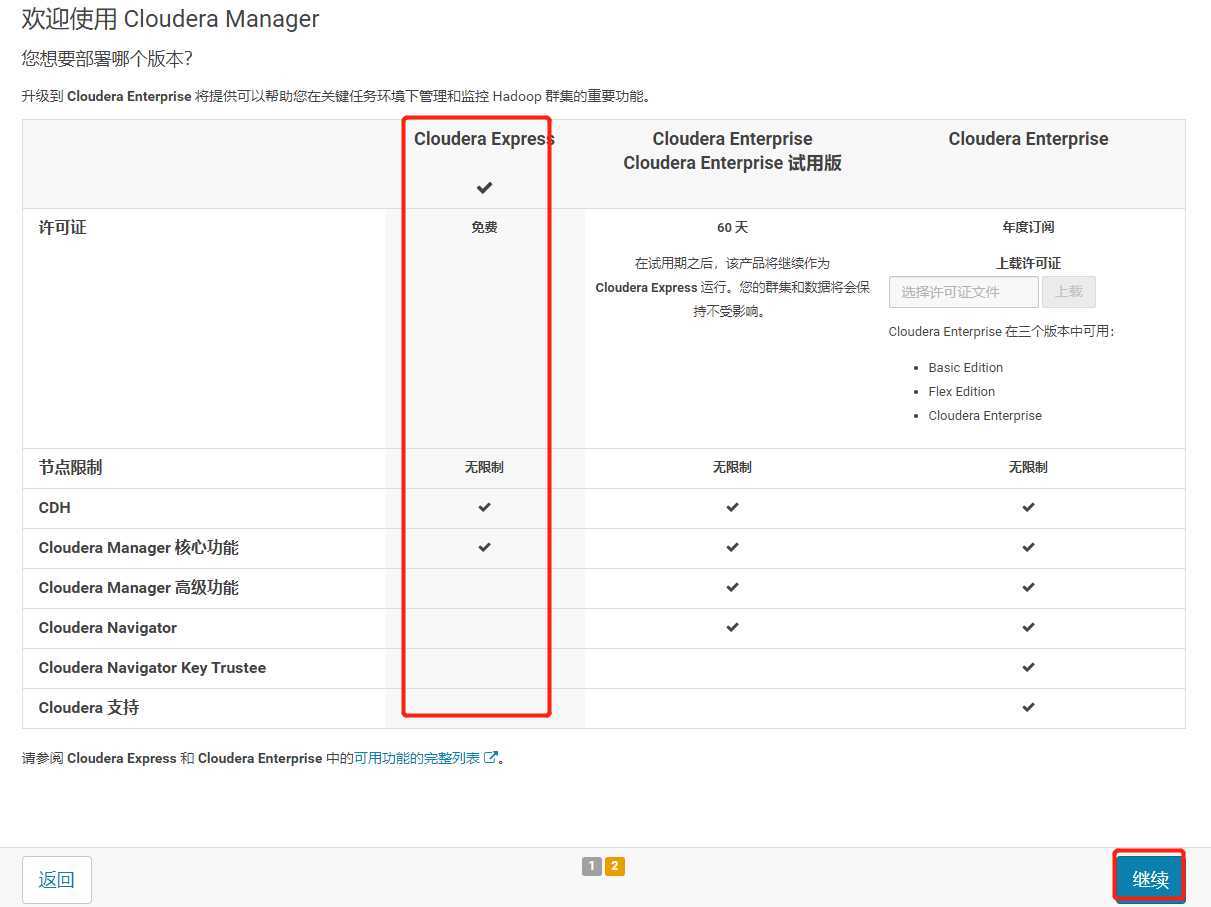This screenshot has width=1211, height=907.
Task: Click the 高级功能 checkmark in the 试用版 column
Action: 732,587
